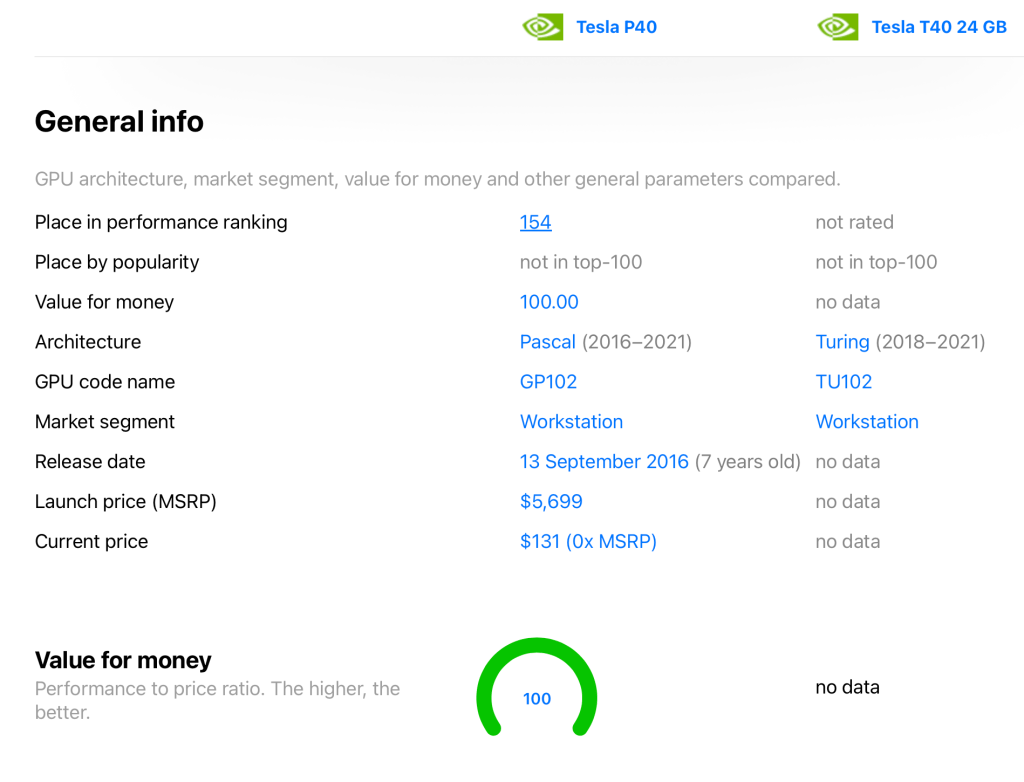Viewport: 1024px width, 782px height.
Task: Select the 100.00 value for money link
Action: point(549,302)
